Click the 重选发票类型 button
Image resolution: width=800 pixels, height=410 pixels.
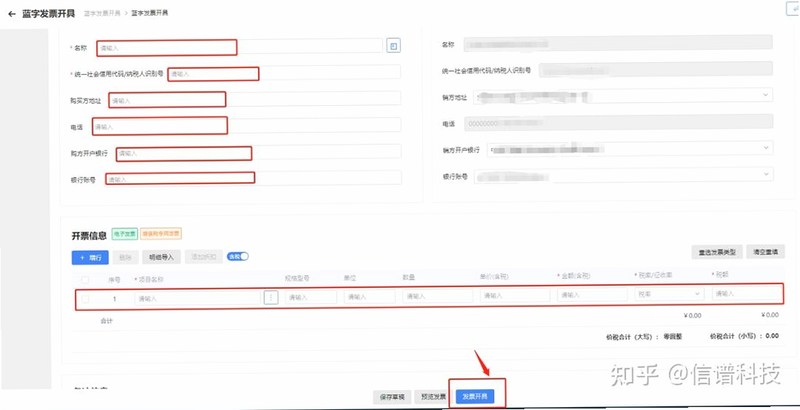tap(717, 252)
